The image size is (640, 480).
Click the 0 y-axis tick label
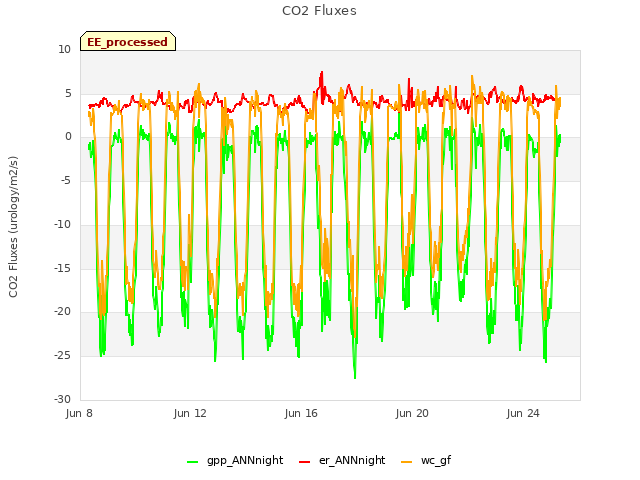click(68, 137)
